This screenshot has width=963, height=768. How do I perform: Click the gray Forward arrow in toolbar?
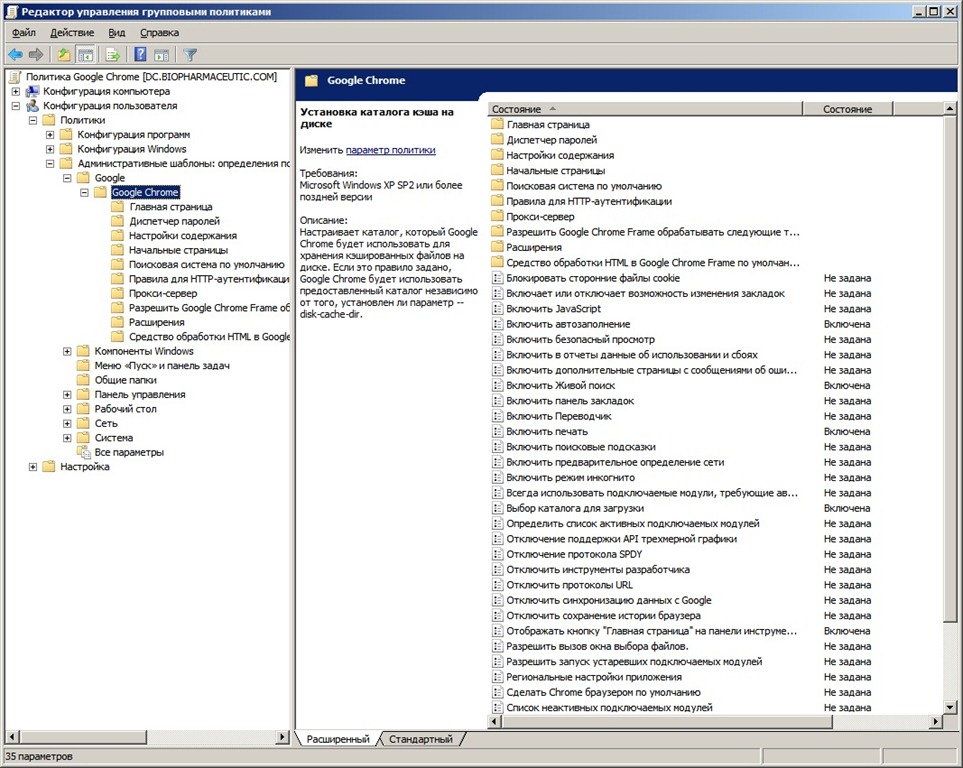[36, 55]
